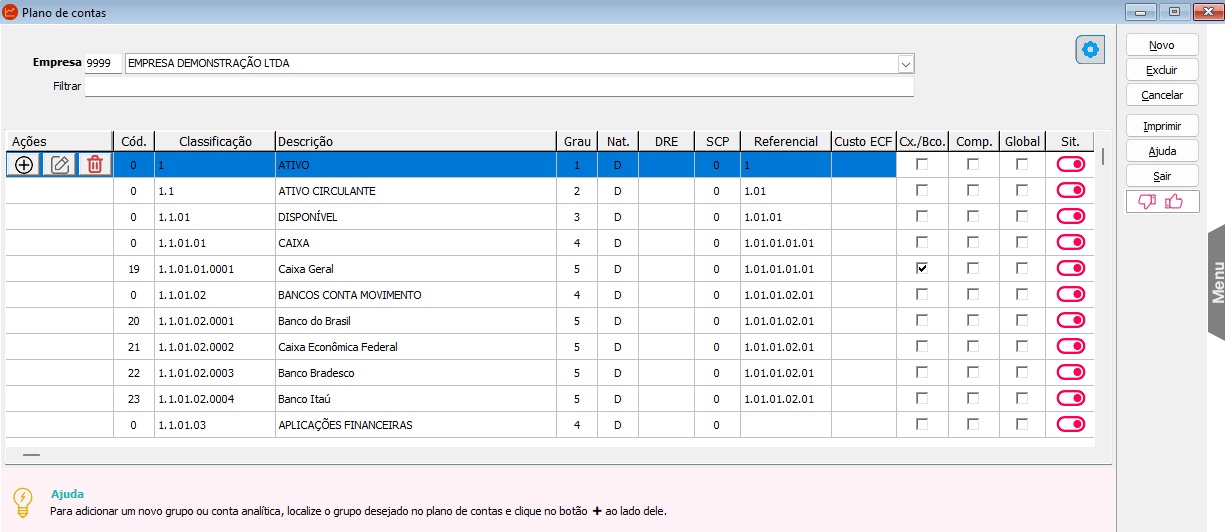This screenshot has height=532, width=1225.
Task: Click the thumbs up feedback icon
Action: (1174, 202)
